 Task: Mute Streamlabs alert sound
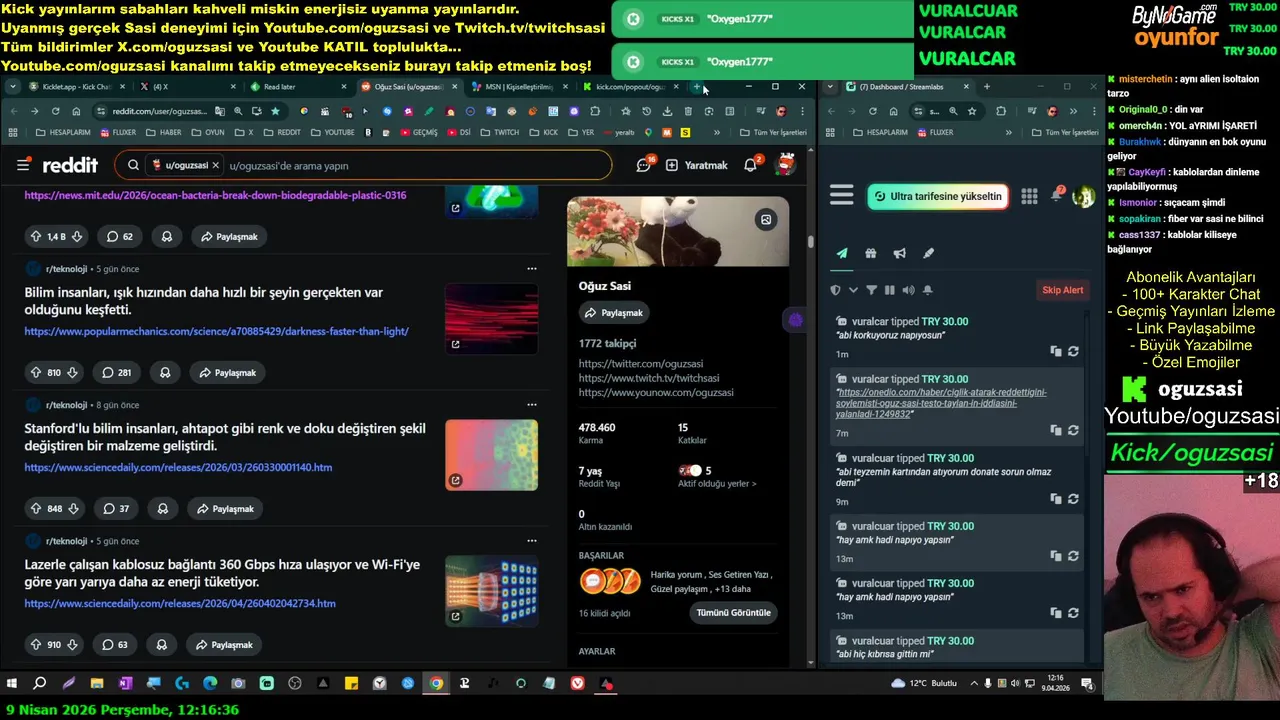908,290
